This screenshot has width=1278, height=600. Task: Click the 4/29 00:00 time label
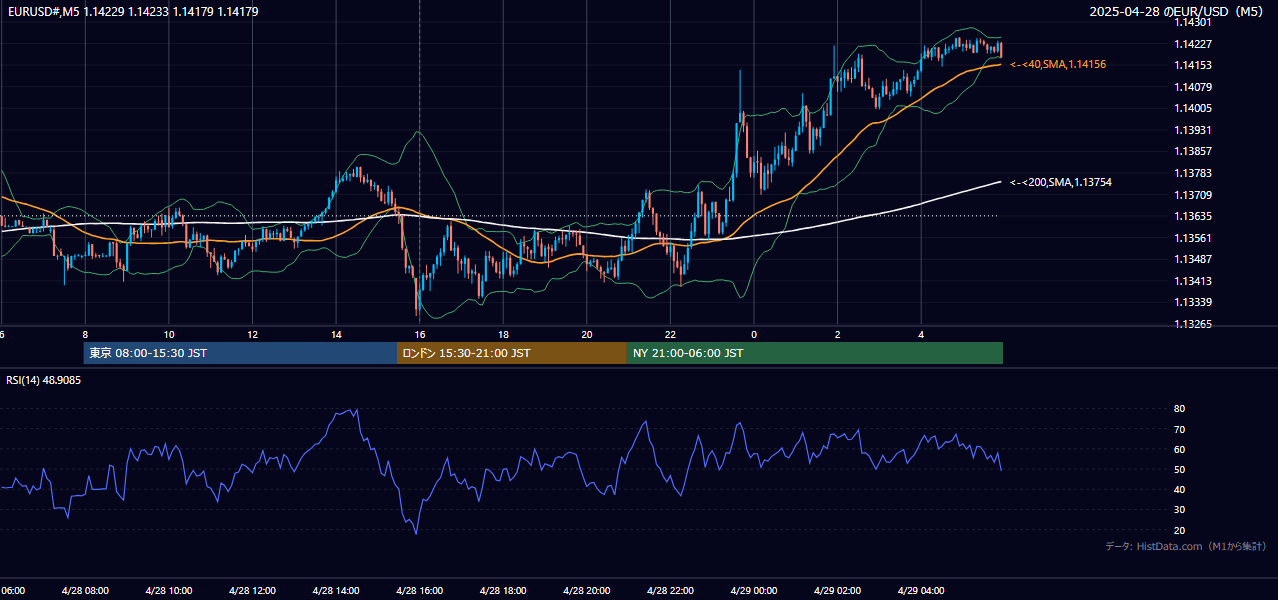tap(754, 590)
